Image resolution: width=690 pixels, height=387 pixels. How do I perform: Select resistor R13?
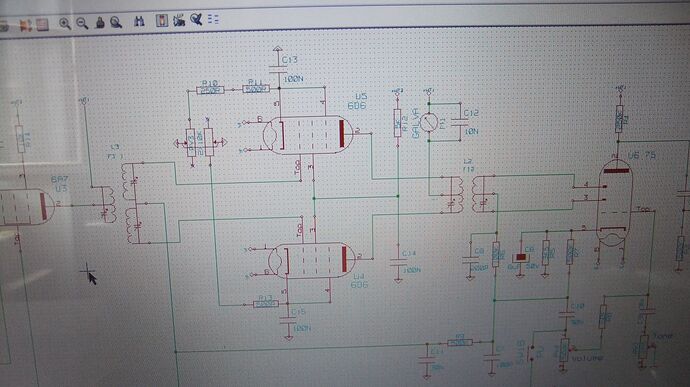tap(266, 304)
